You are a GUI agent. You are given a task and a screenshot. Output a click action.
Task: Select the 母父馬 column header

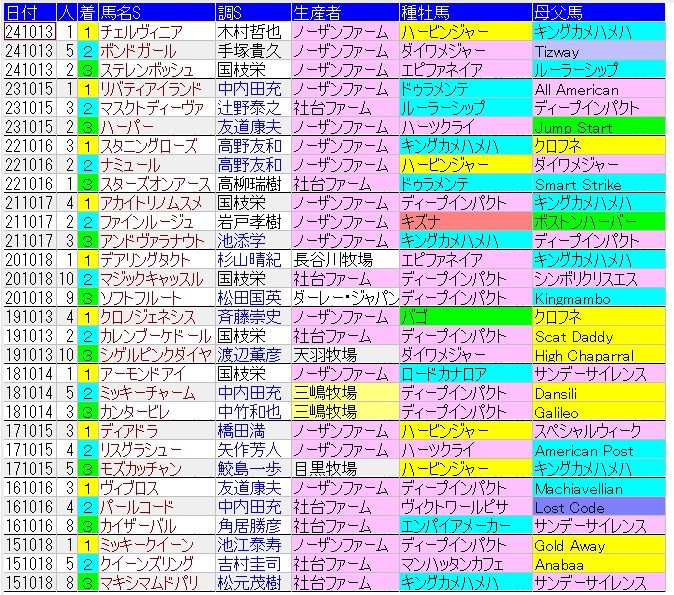tap(560, 11)
